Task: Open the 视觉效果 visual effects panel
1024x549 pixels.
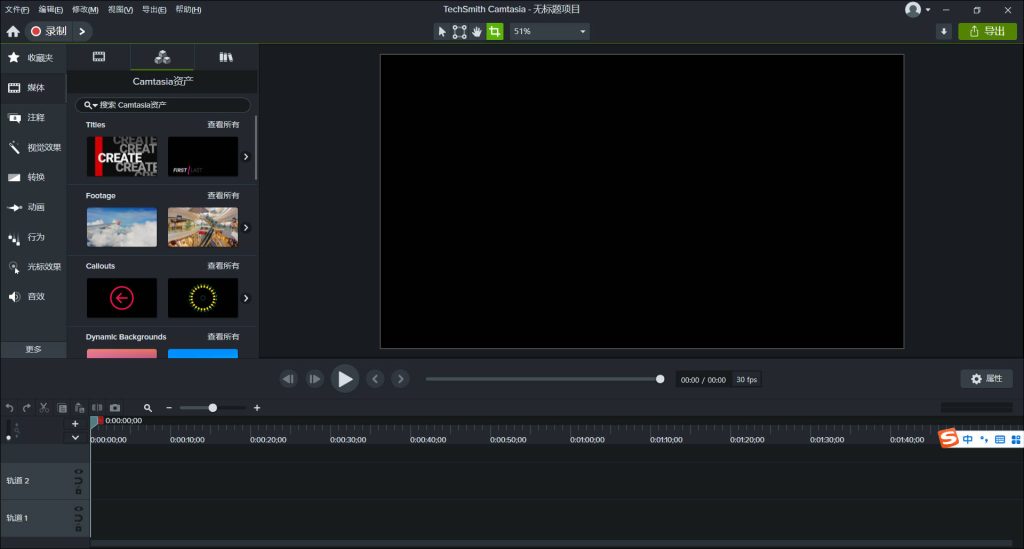Action: pos(33,148)
